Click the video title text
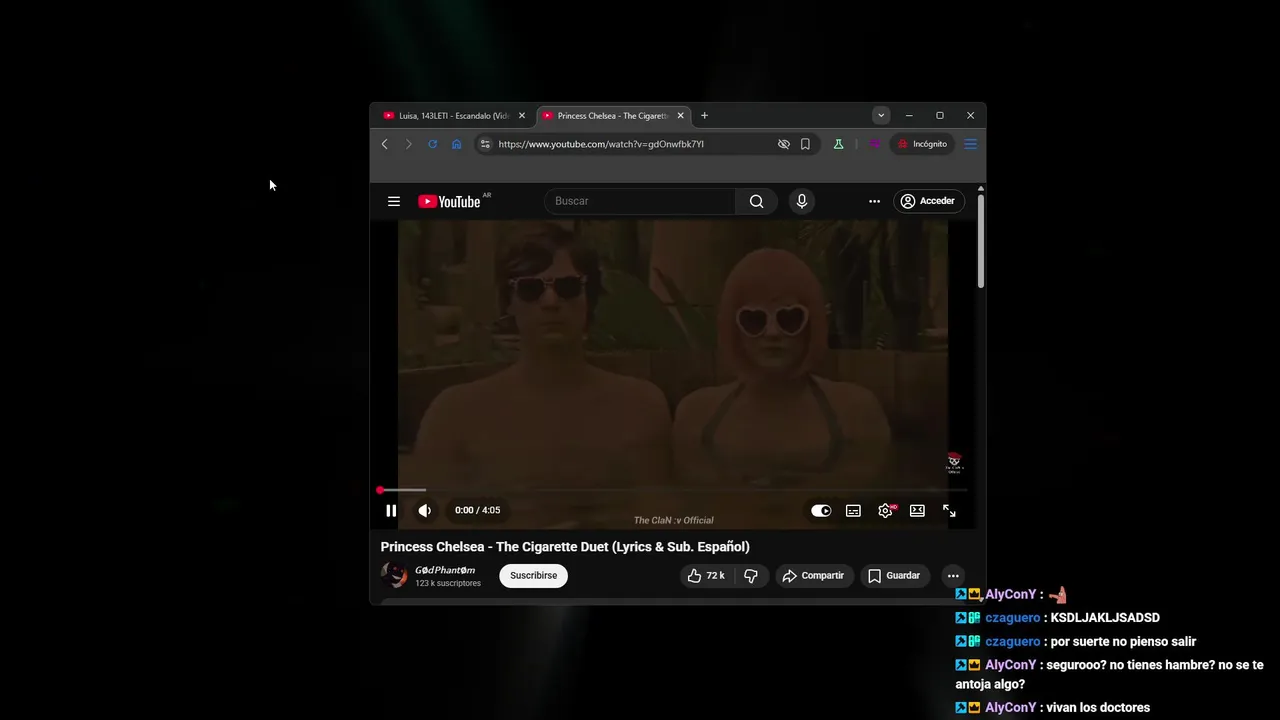 (565, 547)
